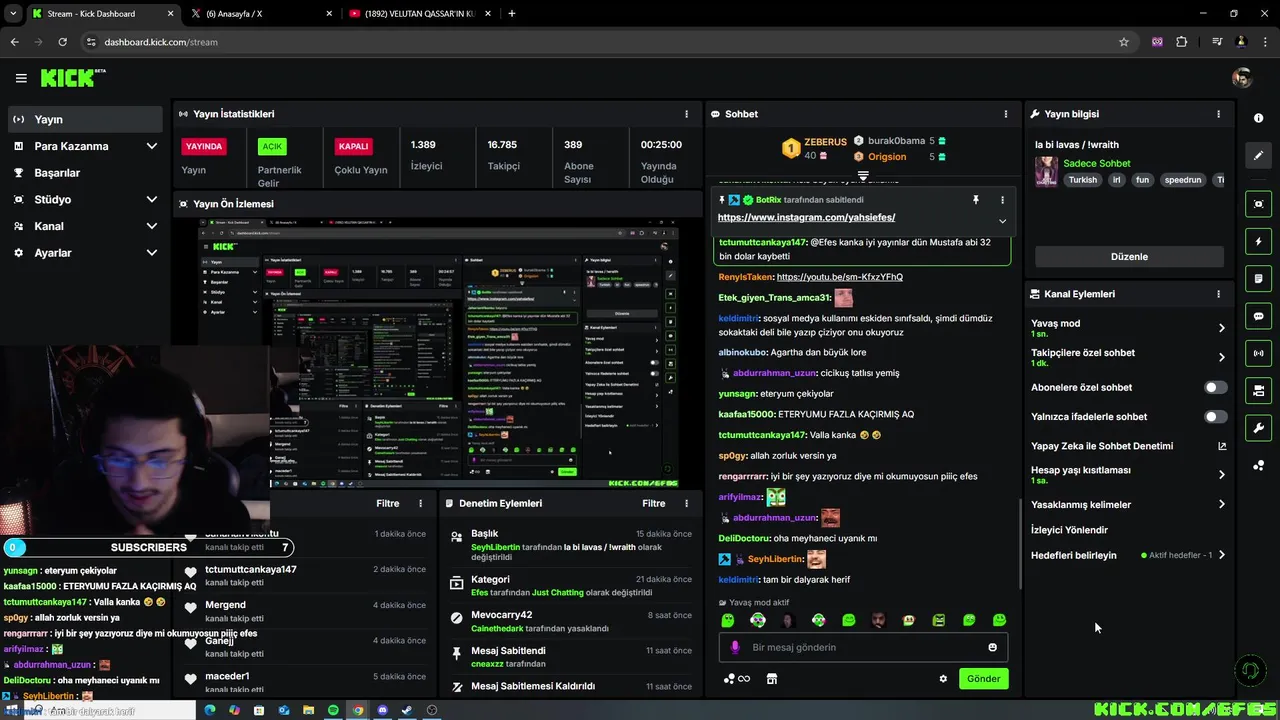Click the purple microphone icon in message field
This screenshot has height=720, width=1280.
[735, 647]
